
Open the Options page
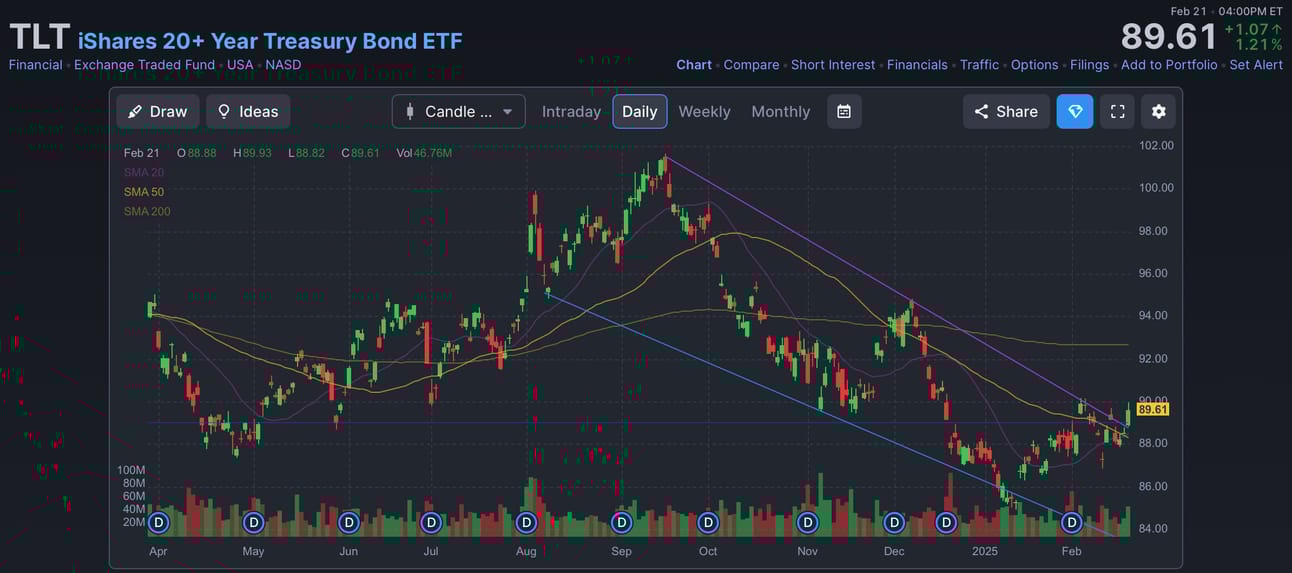click(x=1034, y=65)
